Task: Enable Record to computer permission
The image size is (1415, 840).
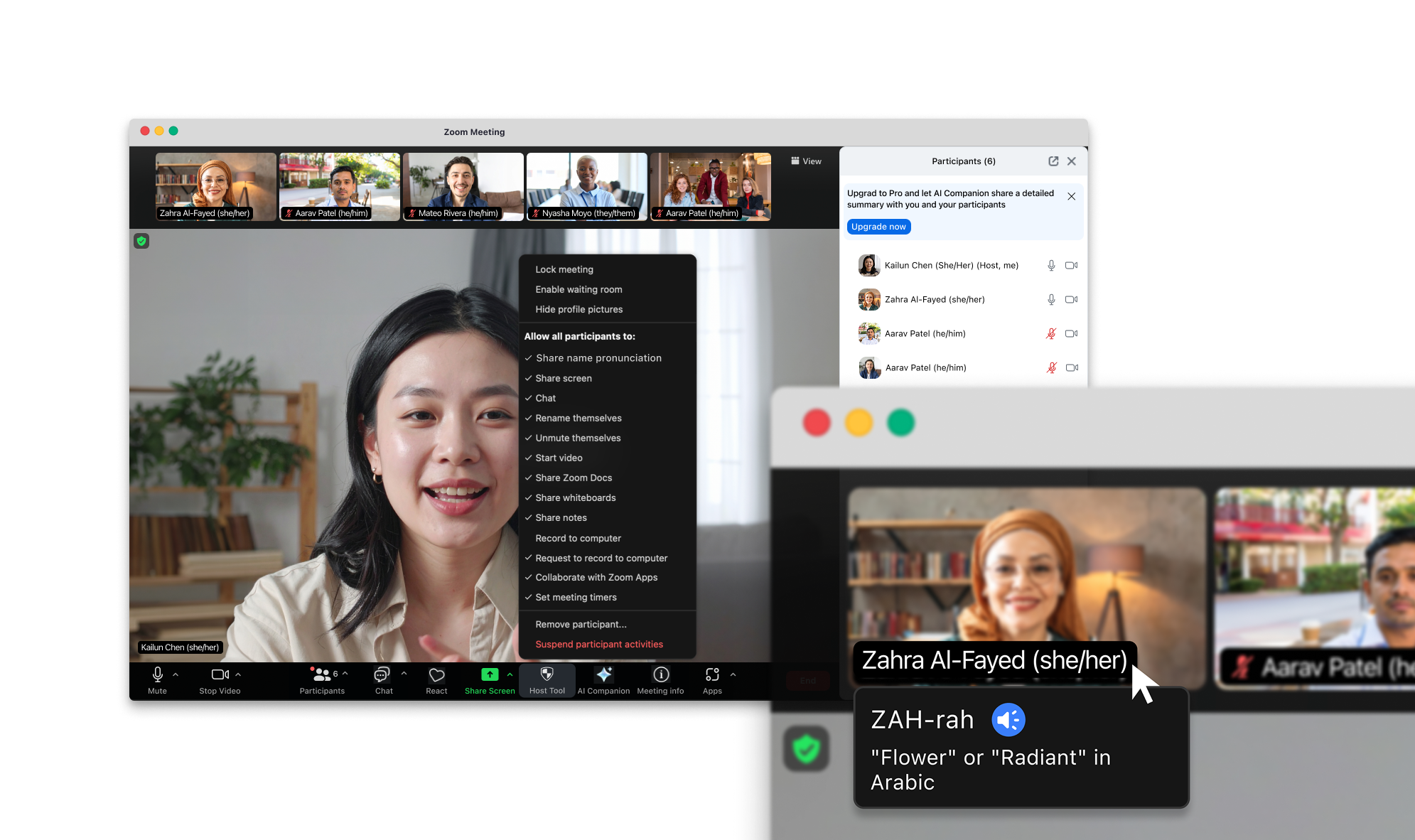Action: (578, 538)
